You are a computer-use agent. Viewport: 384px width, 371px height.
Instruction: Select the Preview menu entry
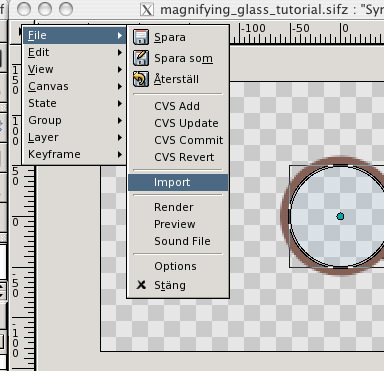tap(178, 224)
